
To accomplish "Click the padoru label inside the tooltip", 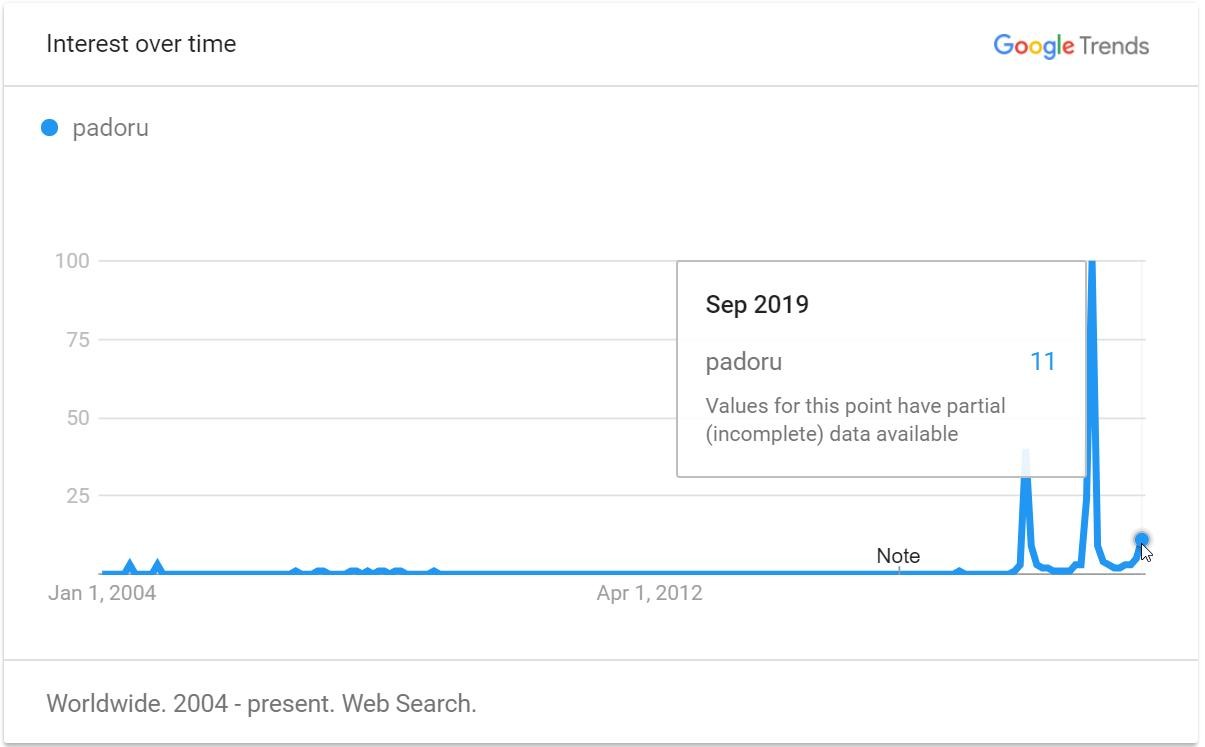I will pos(744,362).
